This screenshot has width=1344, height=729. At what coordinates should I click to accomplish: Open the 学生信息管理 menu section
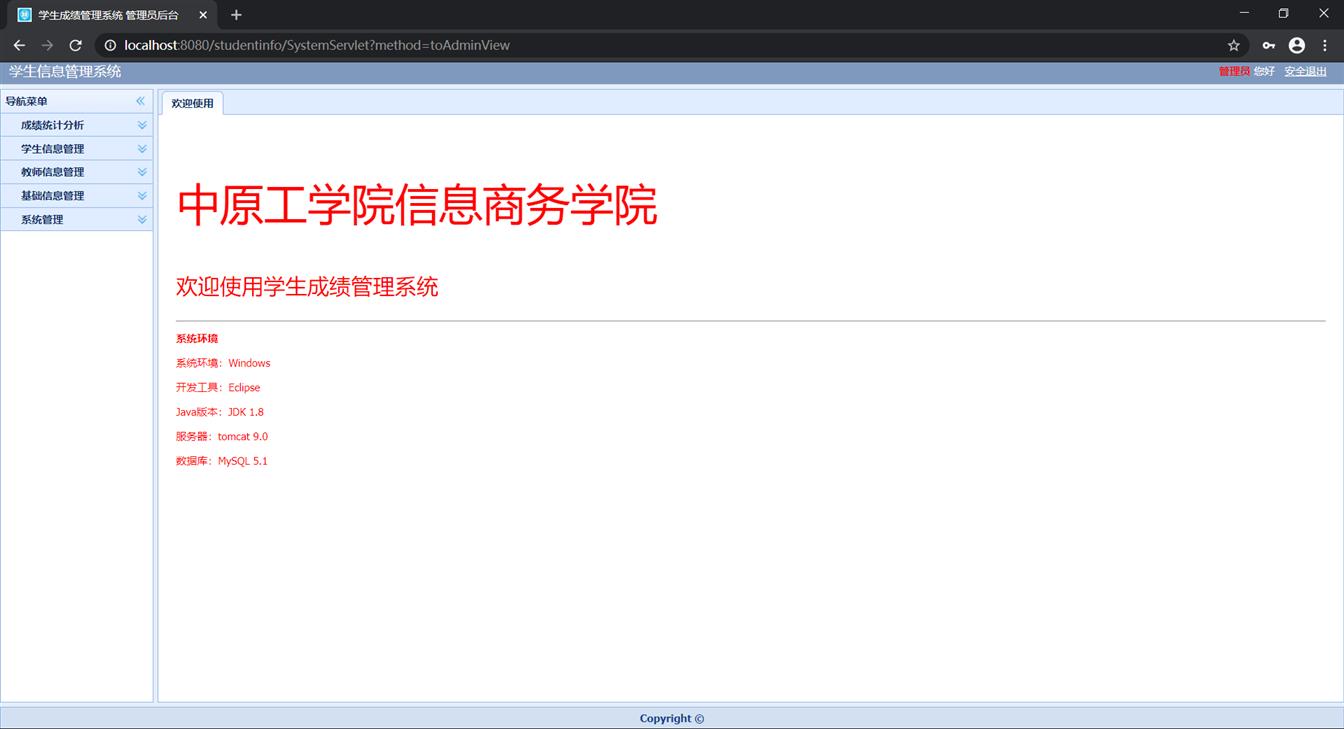point(76,149)
